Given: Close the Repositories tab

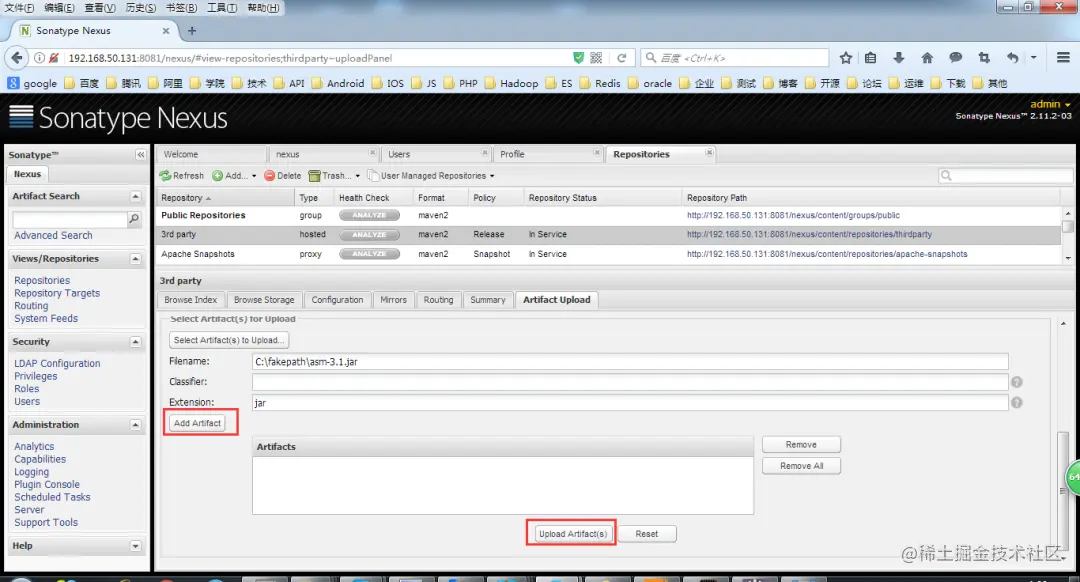Looking at the screenshot, I should (x=709, y=153).
